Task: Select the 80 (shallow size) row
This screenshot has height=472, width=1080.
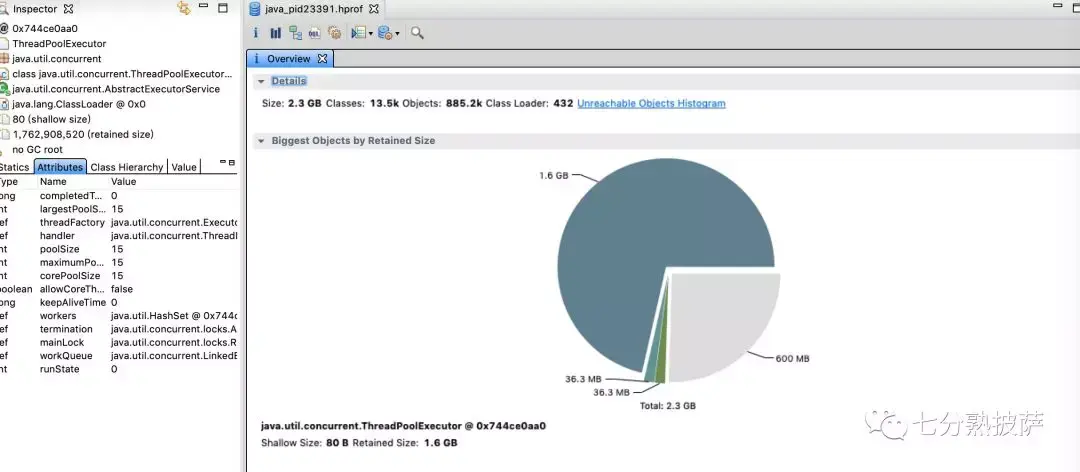Action: pyautogui.click(x=118, y=119)
